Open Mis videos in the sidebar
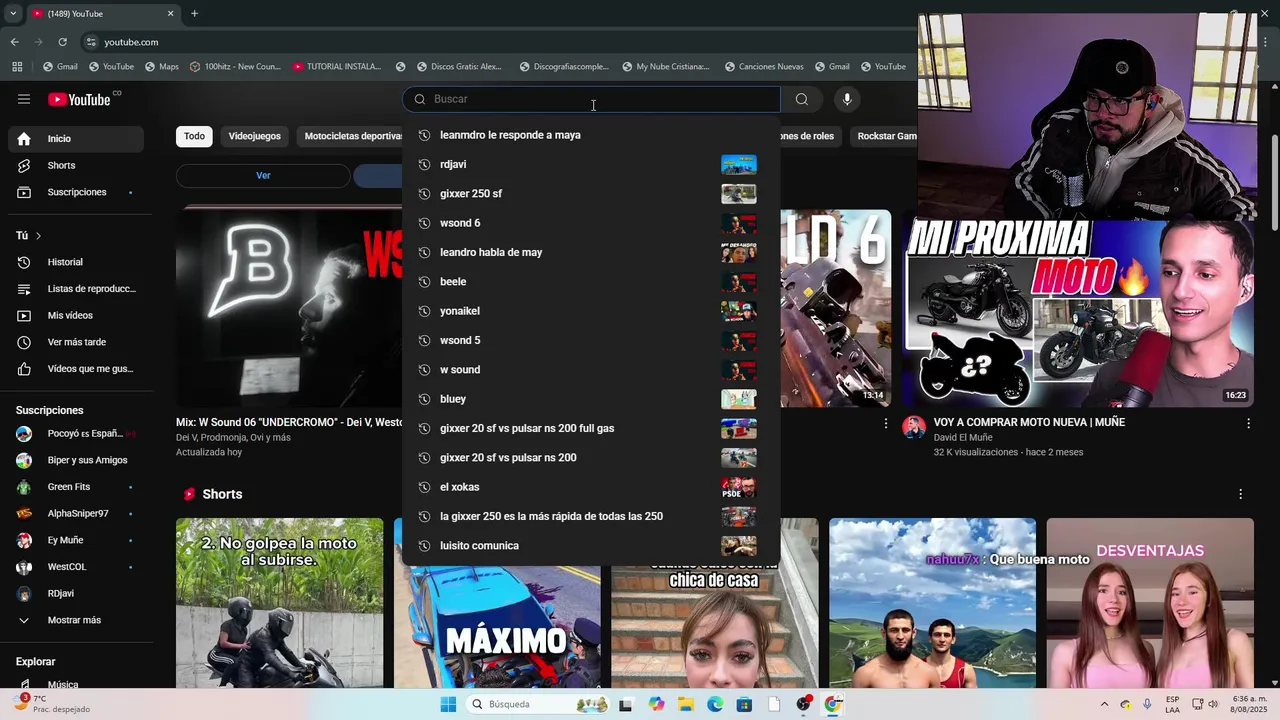The width and height of the screenshot is (1280, 720). (x=76, y=315)
